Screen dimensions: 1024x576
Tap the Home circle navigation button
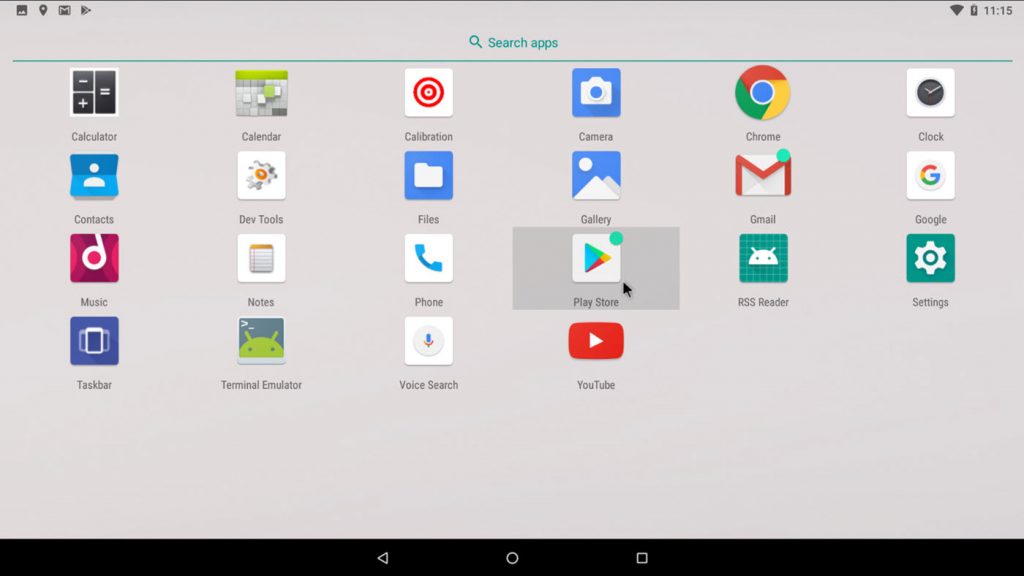coord(512,558)
